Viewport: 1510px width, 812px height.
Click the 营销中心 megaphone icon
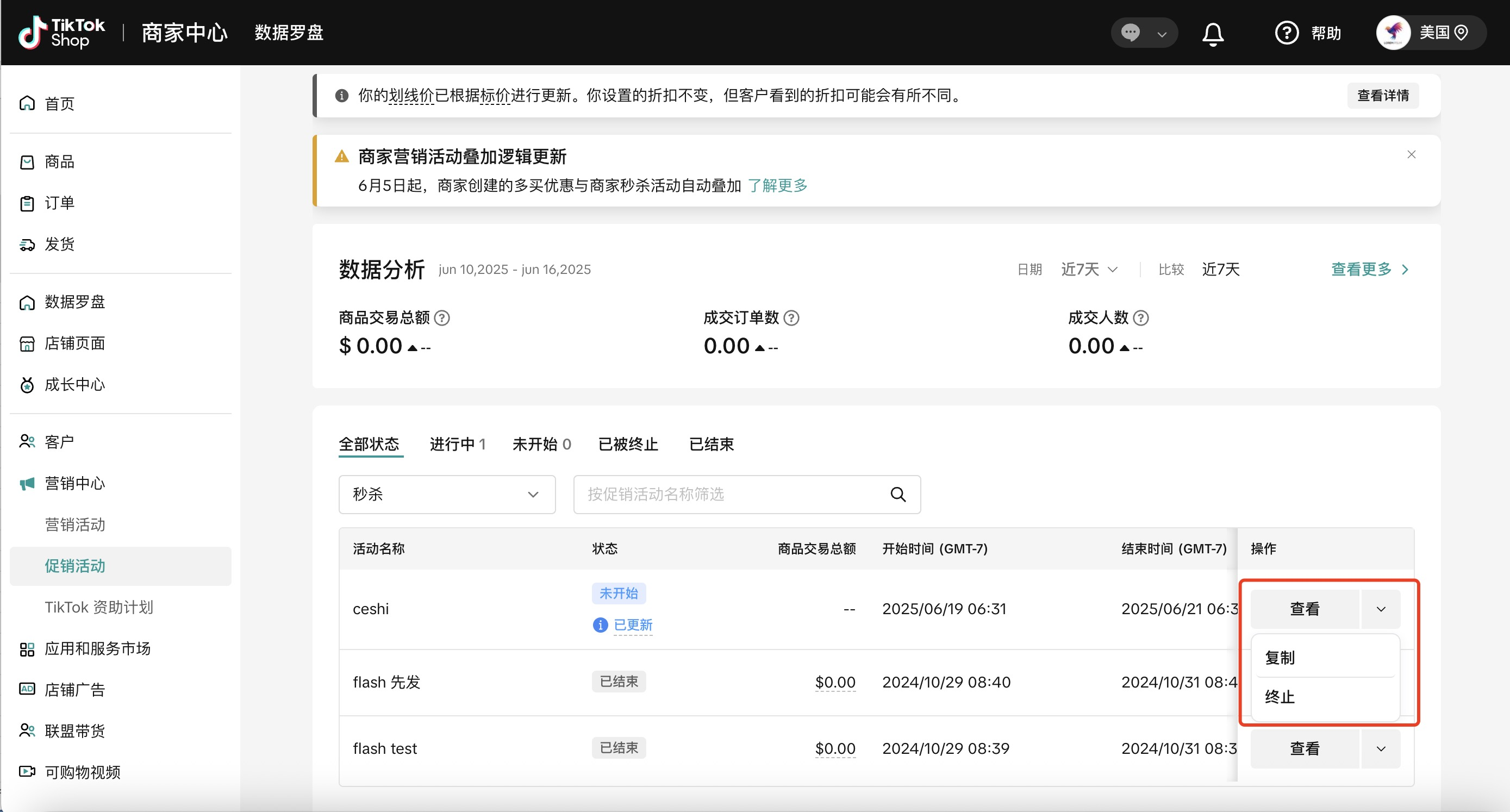point(27,483)
